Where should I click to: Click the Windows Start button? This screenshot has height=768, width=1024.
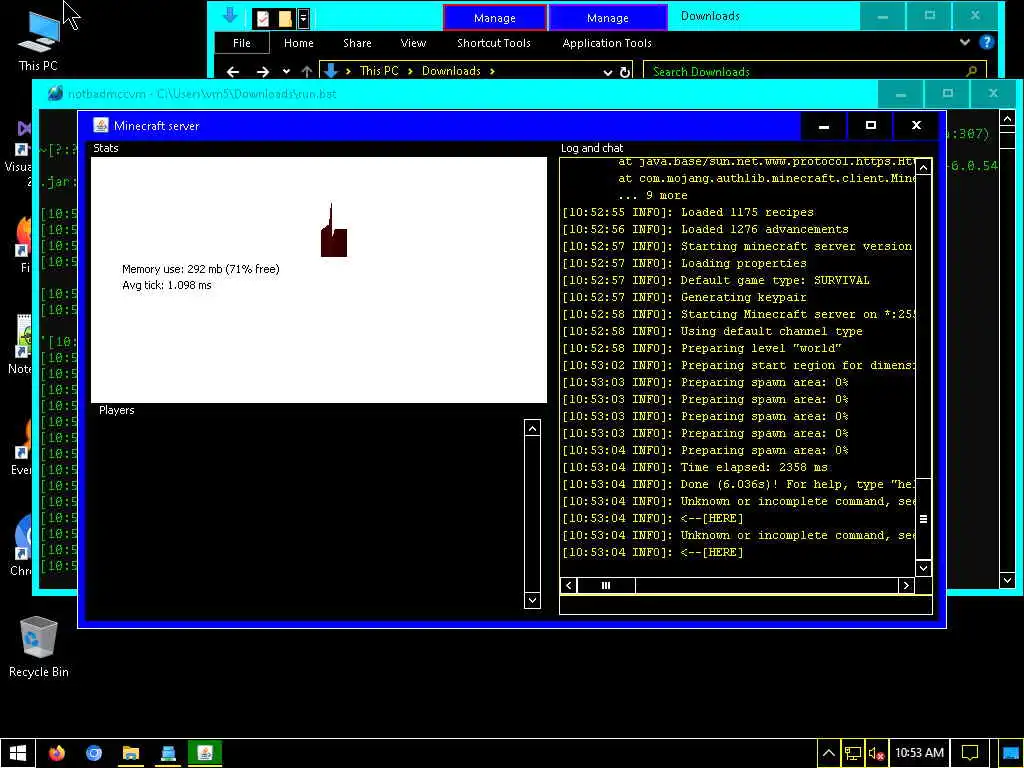pyautogui.click(x=18, y=753)
